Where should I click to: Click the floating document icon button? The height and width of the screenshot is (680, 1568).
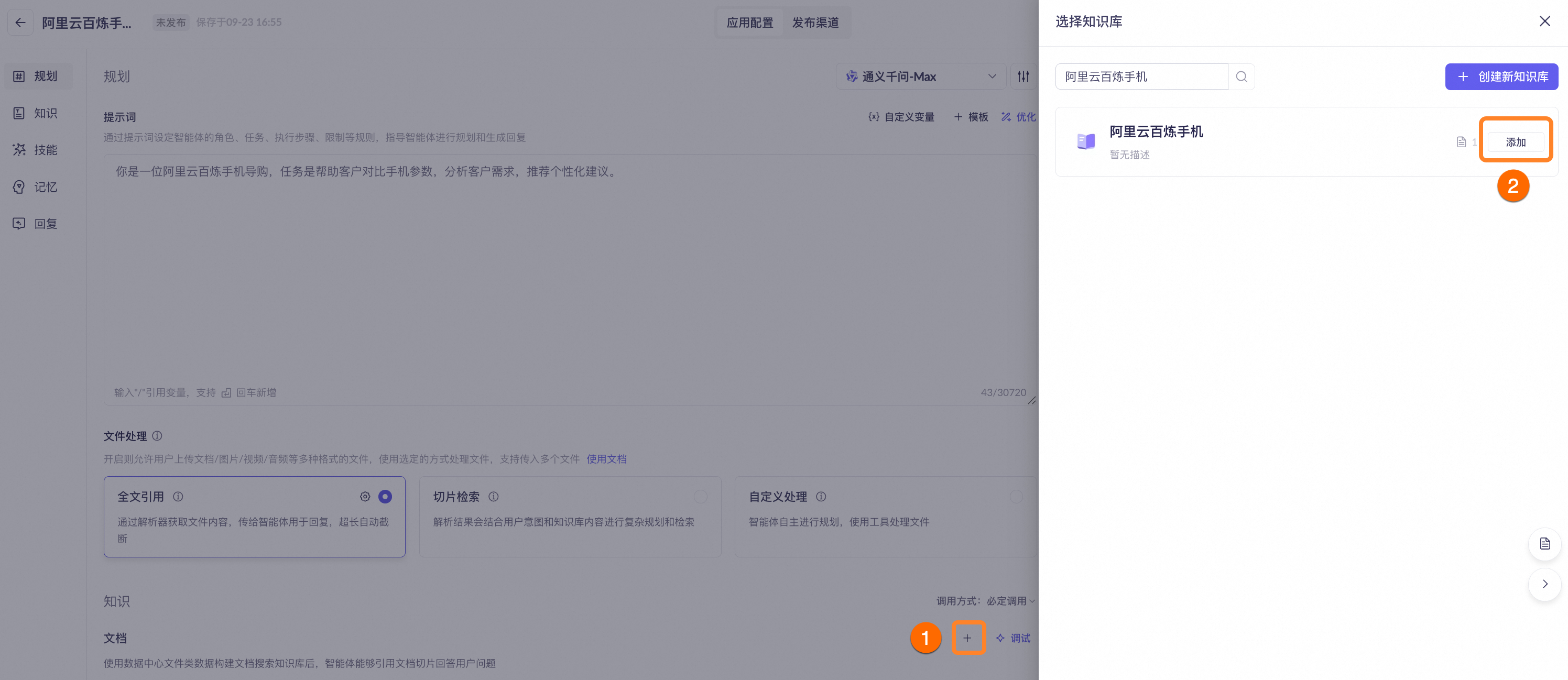pos(1545,544)
